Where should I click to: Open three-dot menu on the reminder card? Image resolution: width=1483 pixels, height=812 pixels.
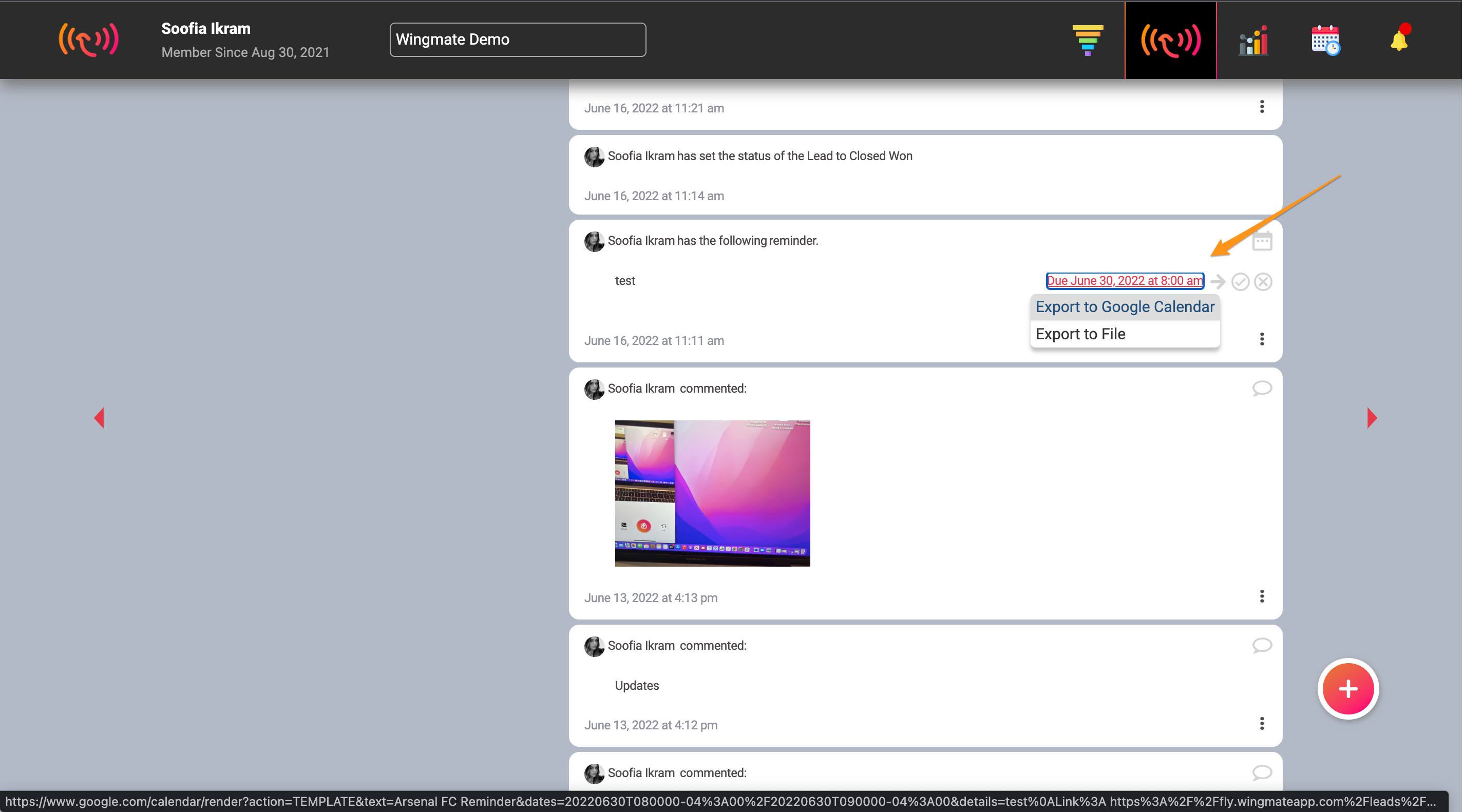(x=1262, y=339)
